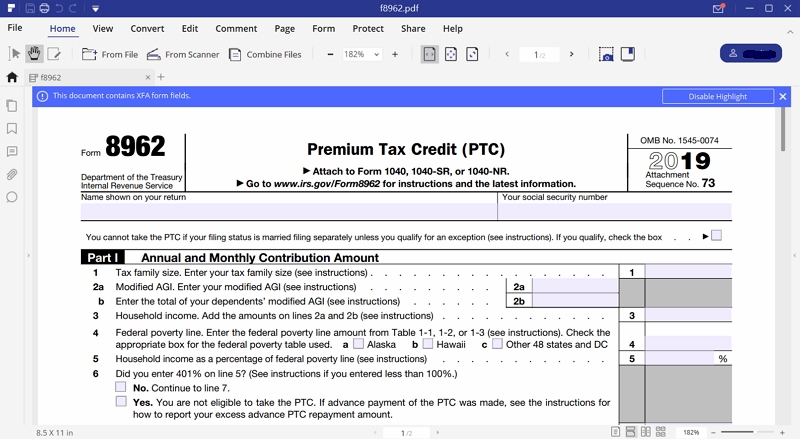This screenshot has width=800, height=439.
Task: Click the 'Name shown on your return' field
Action: tap(288, 212)
